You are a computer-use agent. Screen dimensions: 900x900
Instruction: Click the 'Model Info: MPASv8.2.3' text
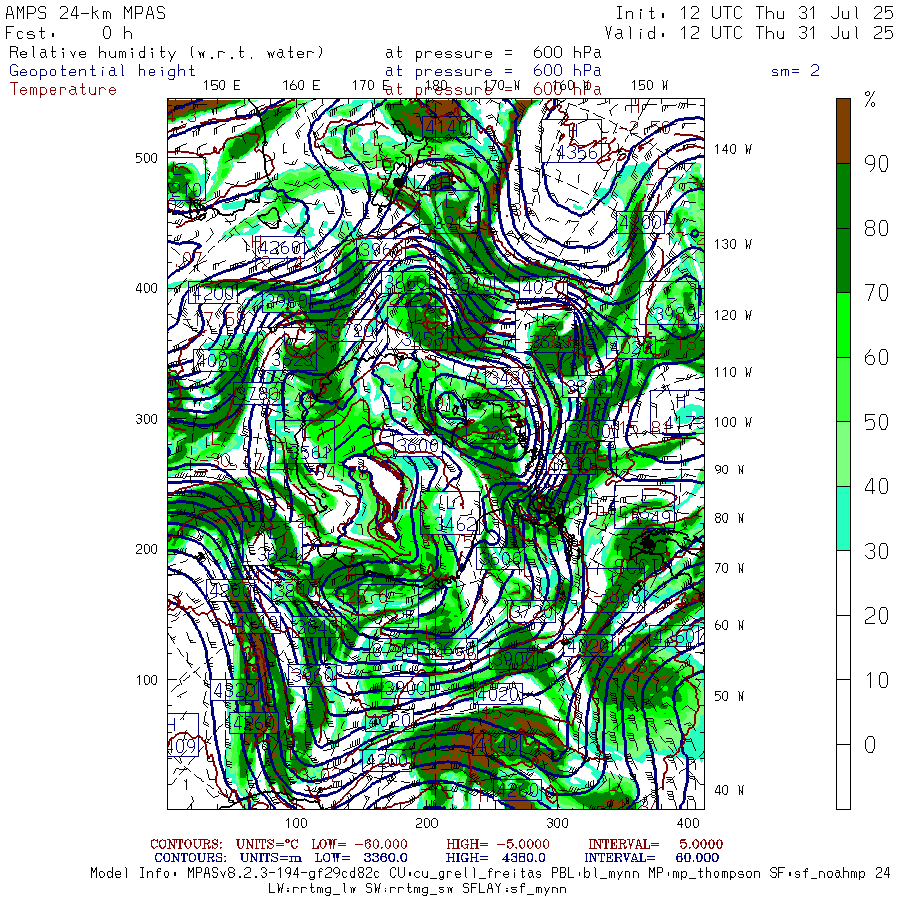pyautogui.click(x=234, y=874)
